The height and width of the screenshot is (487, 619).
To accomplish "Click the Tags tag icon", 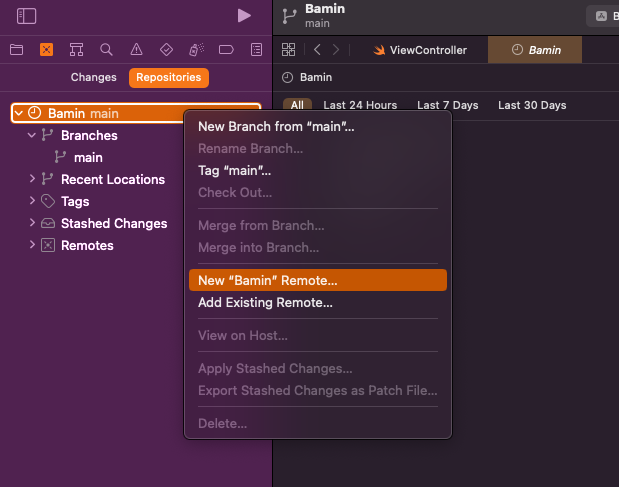I will tap(48, 201).
